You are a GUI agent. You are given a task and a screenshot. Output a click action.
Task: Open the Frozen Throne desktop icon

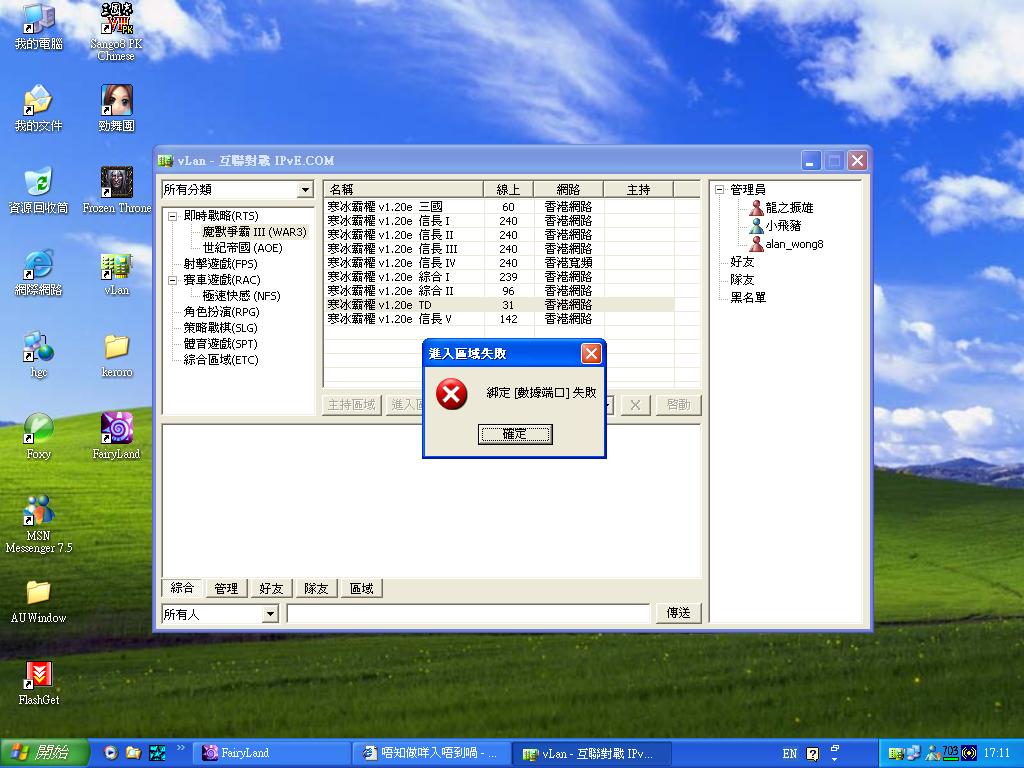pos(116,184)
